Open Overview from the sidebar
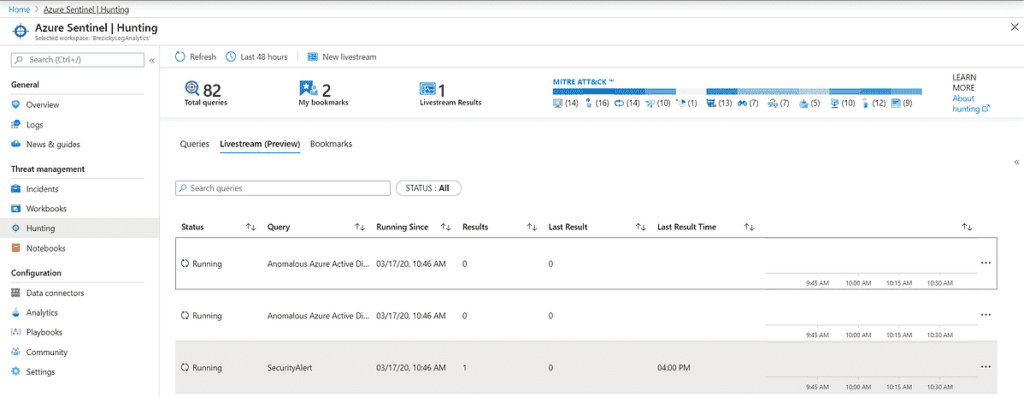The width and height of the screenshot is (1024, 397). (x=42, y=104)
